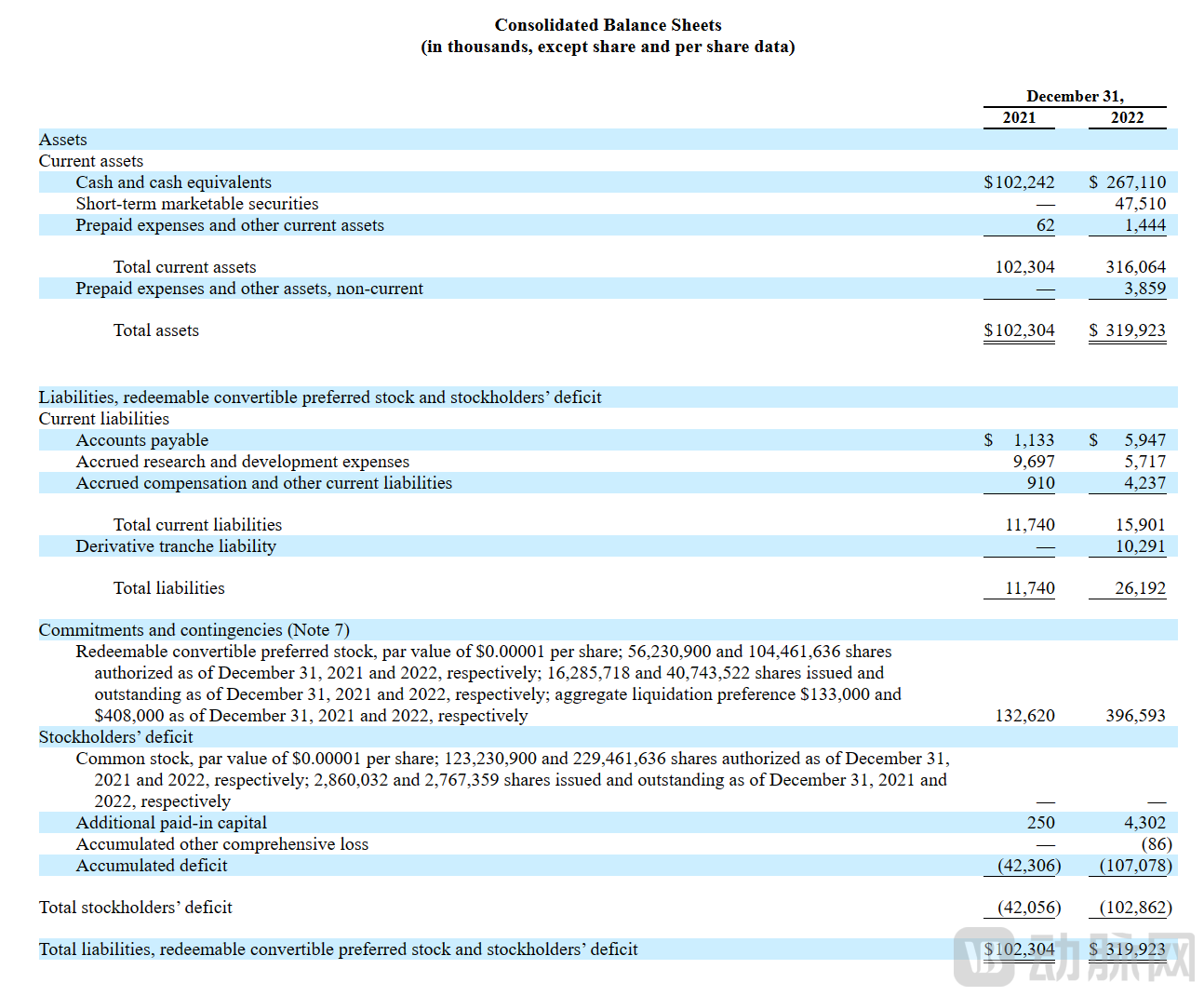
Task: Select the 3,859 non-current prepaid expenses value
Action: pos(1144,289)
